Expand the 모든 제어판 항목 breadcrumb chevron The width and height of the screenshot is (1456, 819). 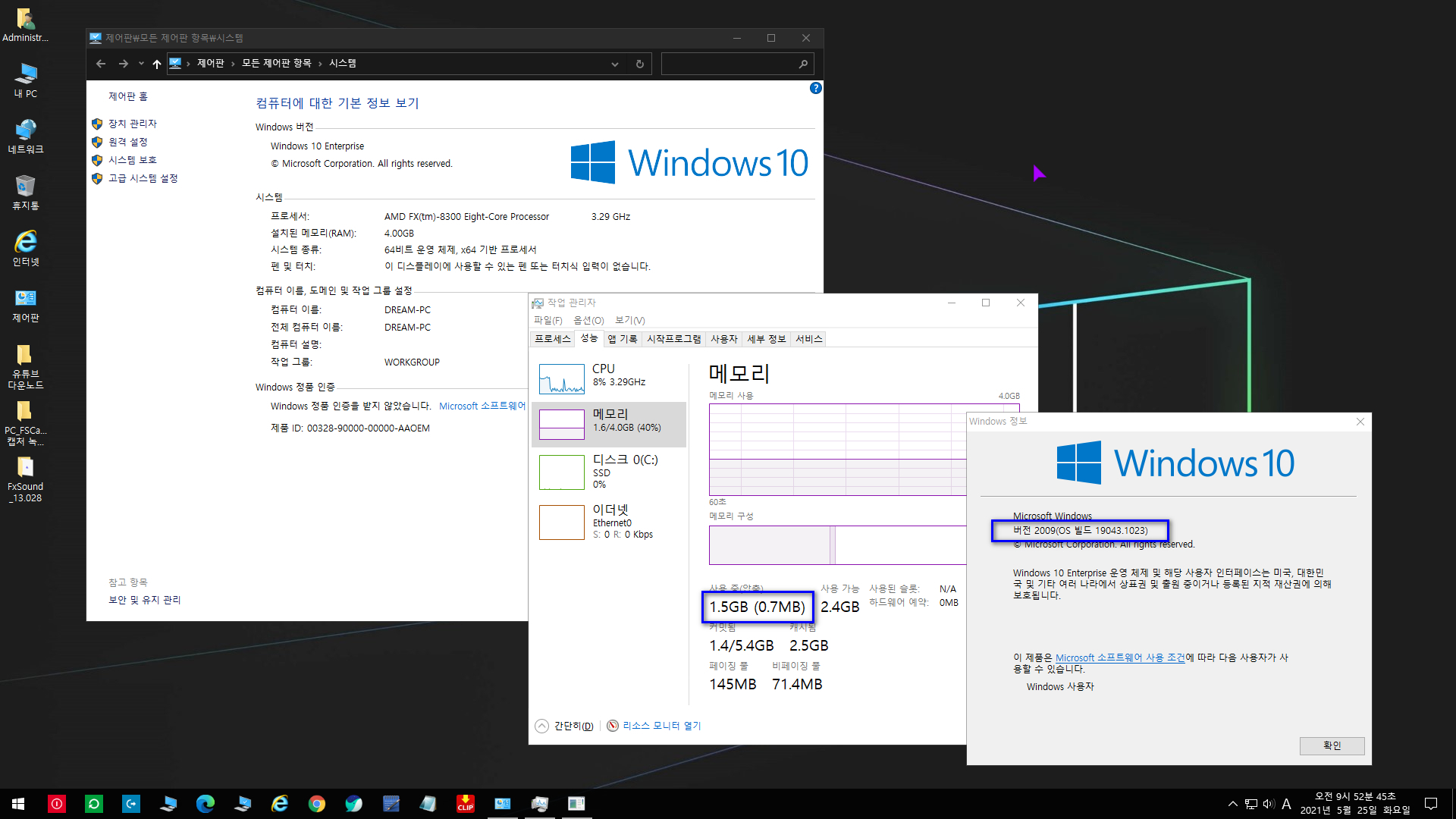point(320,64)
